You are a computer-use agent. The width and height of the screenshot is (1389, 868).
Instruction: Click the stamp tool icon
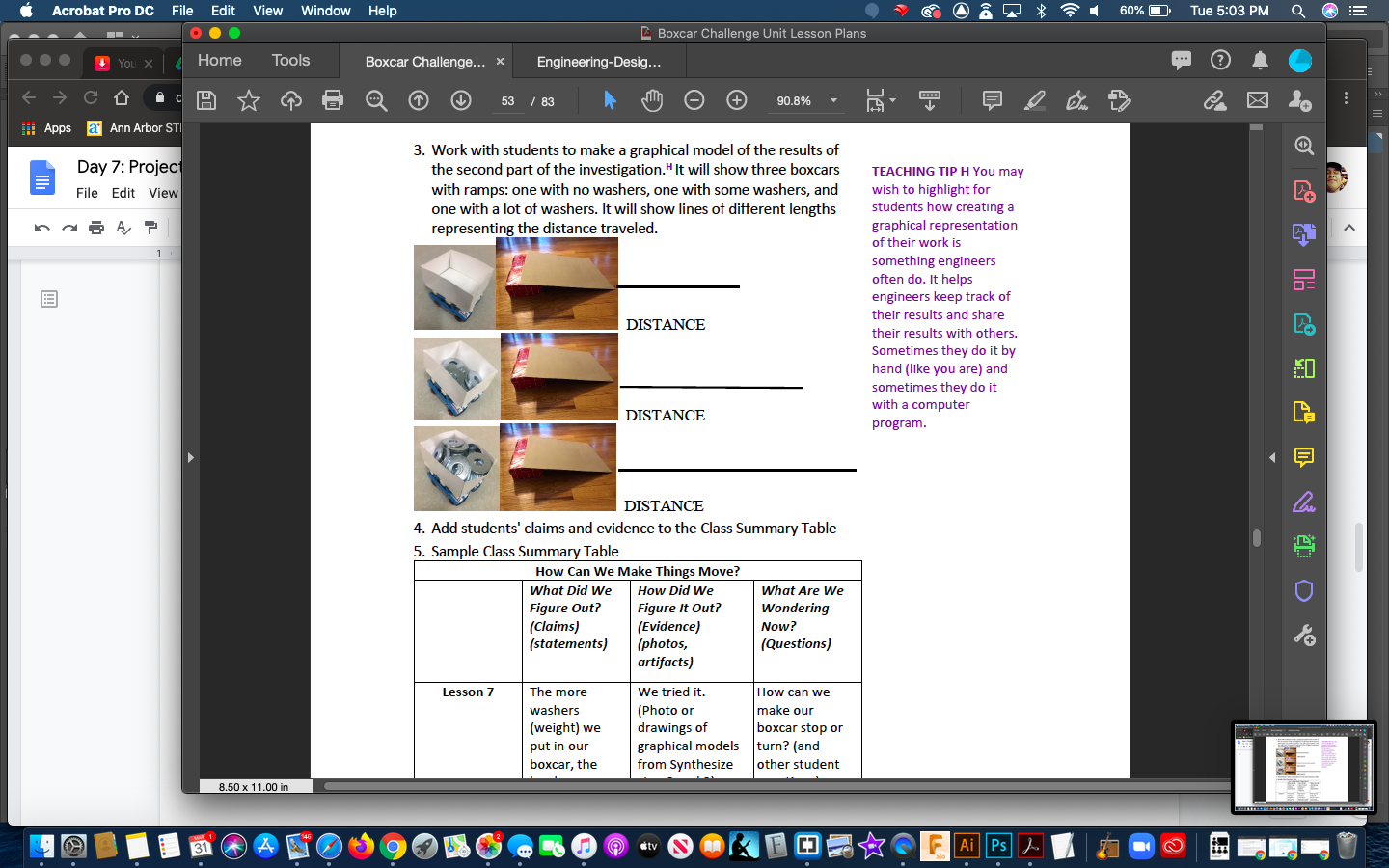coord(1119,100)
